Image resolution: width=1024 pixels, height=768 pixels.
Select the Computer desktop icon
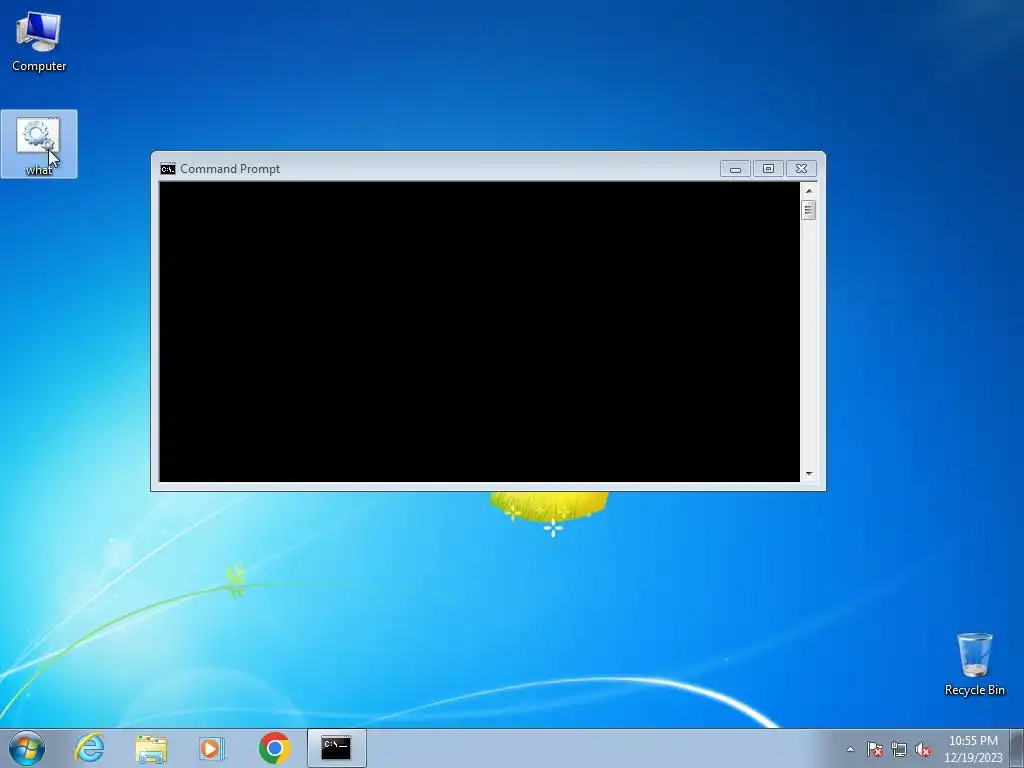point(39,42)
